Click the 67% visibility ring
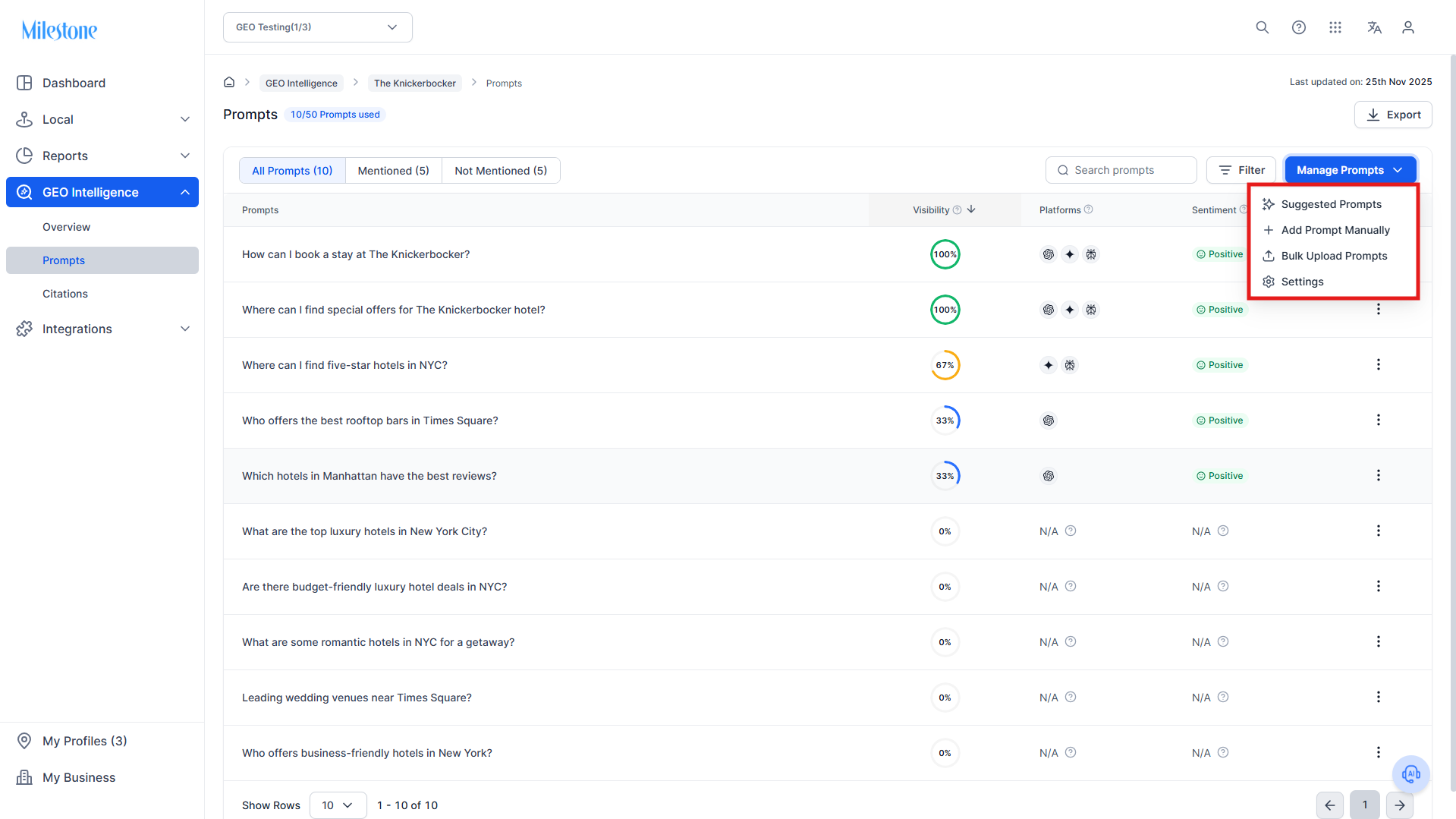 point(945,365)
